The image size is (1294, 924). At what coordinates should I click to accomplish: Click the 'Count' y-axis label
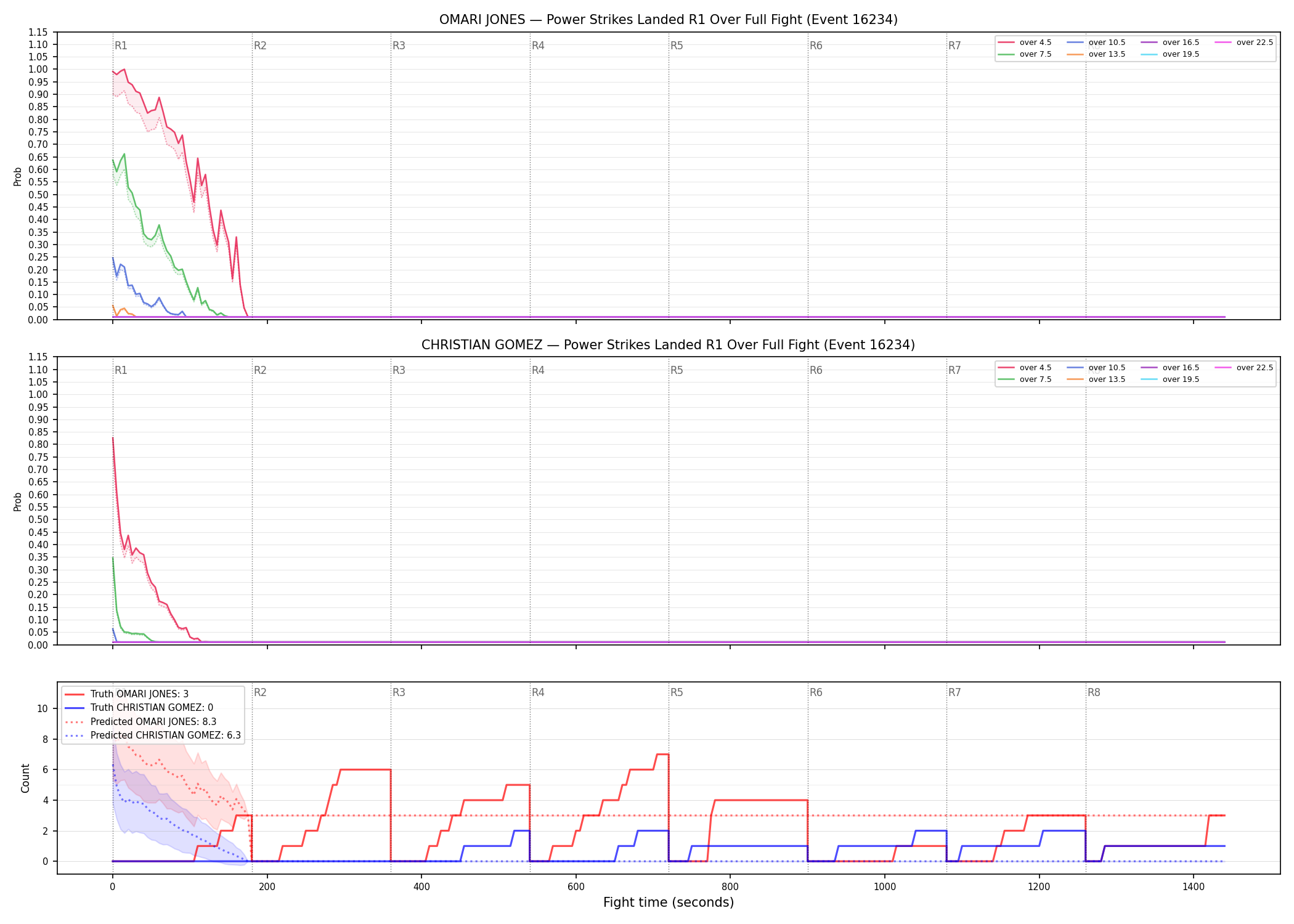25,778
